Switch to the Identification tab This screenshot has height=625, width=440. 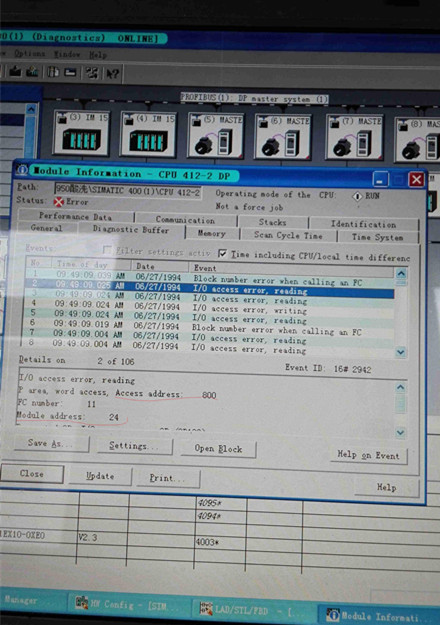point(363,224)
